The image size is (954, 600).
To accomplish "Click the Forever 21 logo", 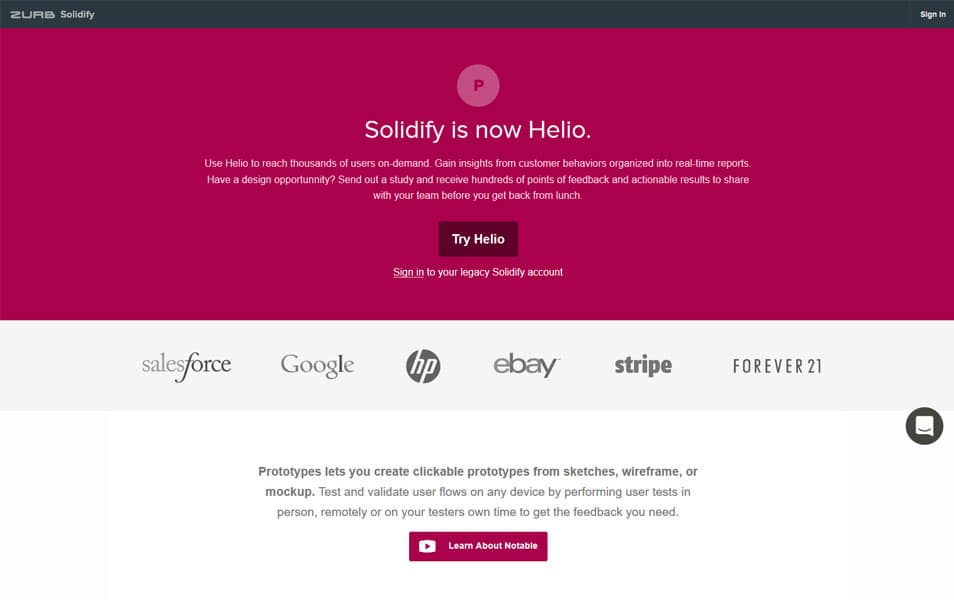I will point(777,366).
